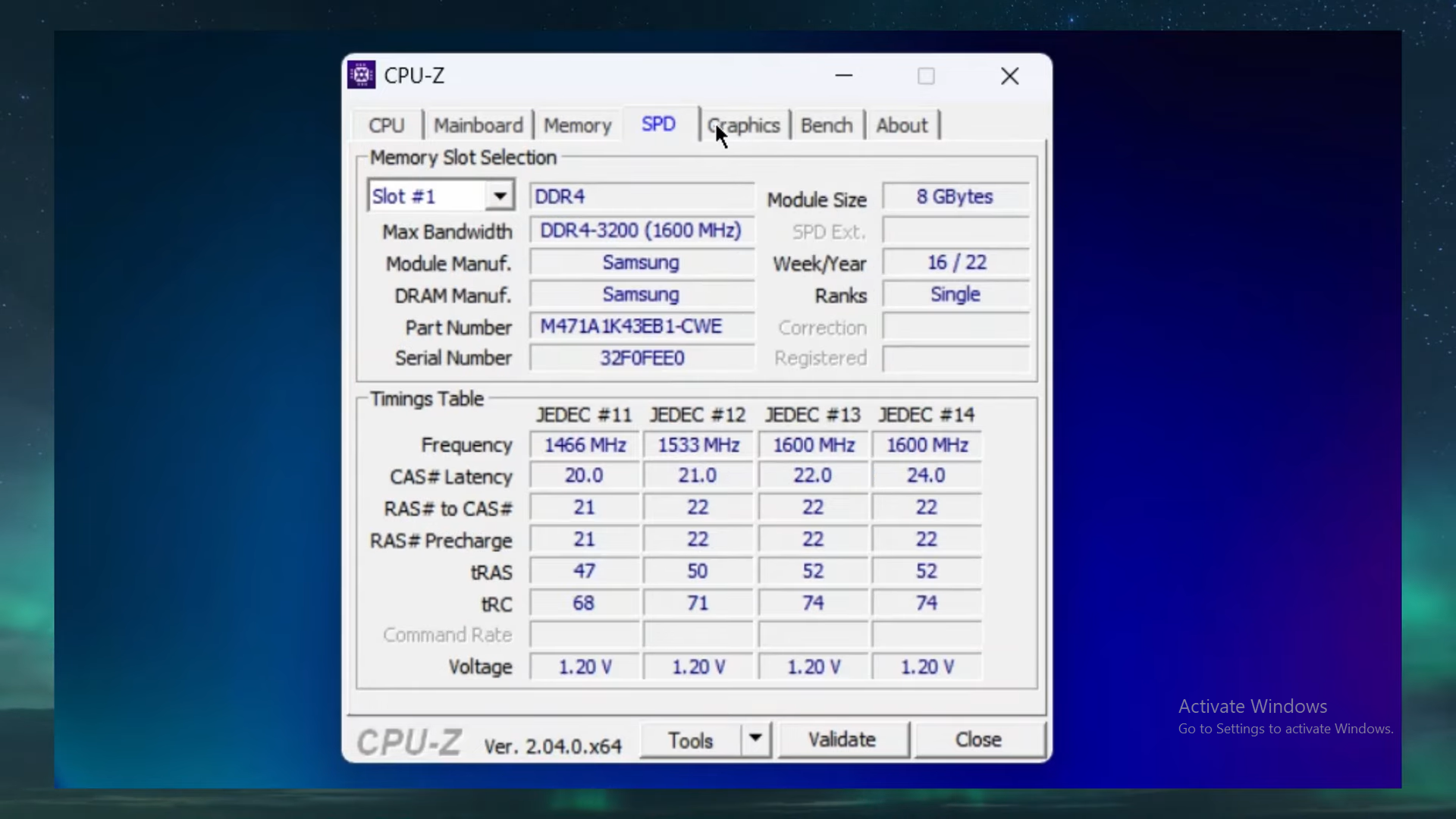Click the JEDEC #11 column header

click(x=584, y=415)
